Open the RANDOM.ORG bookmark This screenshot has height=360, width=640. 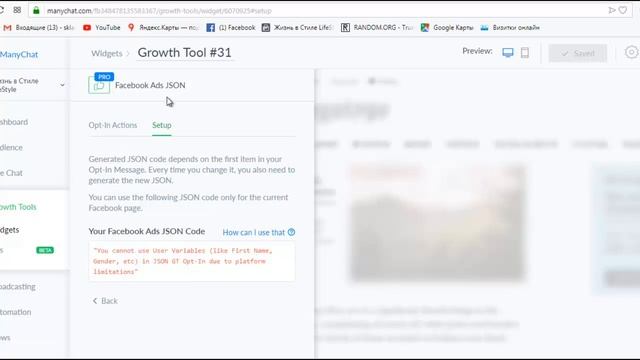point(377,28)
